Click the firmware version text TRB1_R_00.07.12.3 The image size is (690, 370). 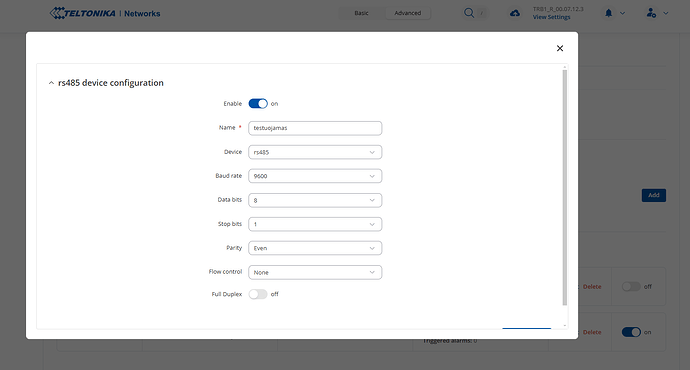(558, 9)
